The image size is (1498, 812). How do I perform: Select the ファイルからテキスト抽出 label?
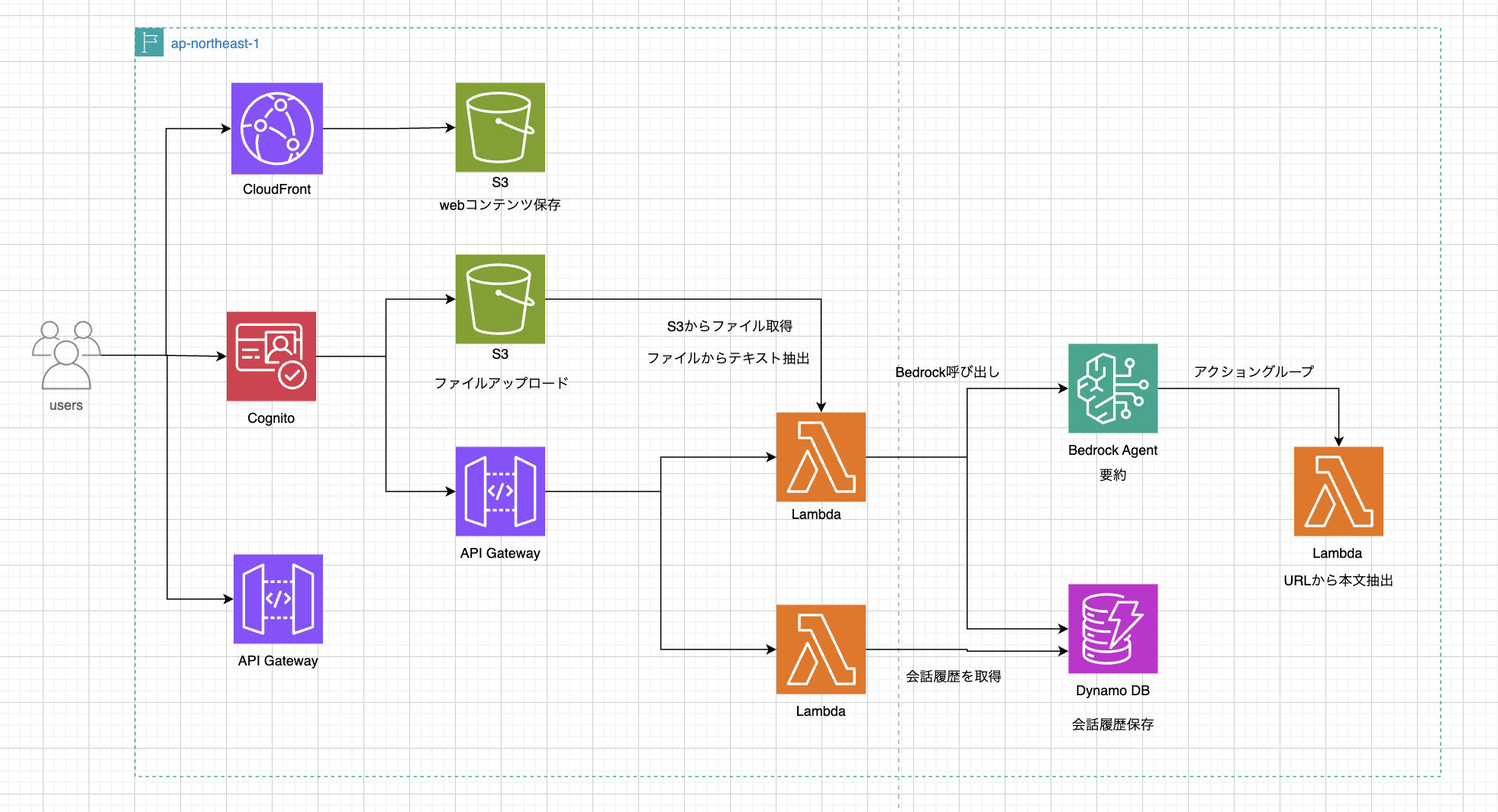728,358
